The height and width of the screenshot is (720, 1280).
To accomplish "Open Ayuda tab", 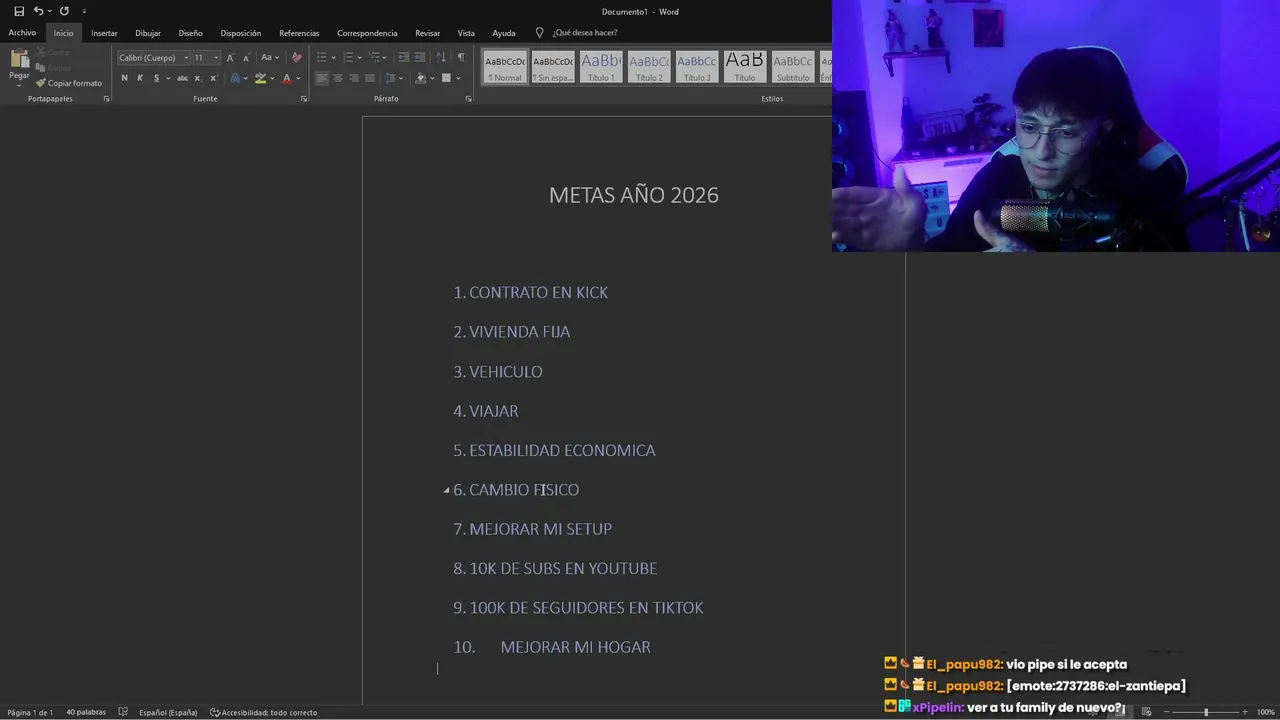I will point(504,33).
